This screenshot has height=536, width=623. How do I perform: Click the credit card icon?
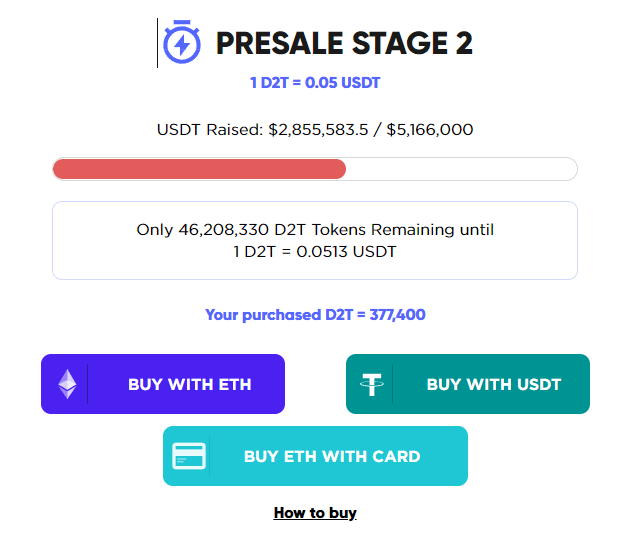coord(189,456)
